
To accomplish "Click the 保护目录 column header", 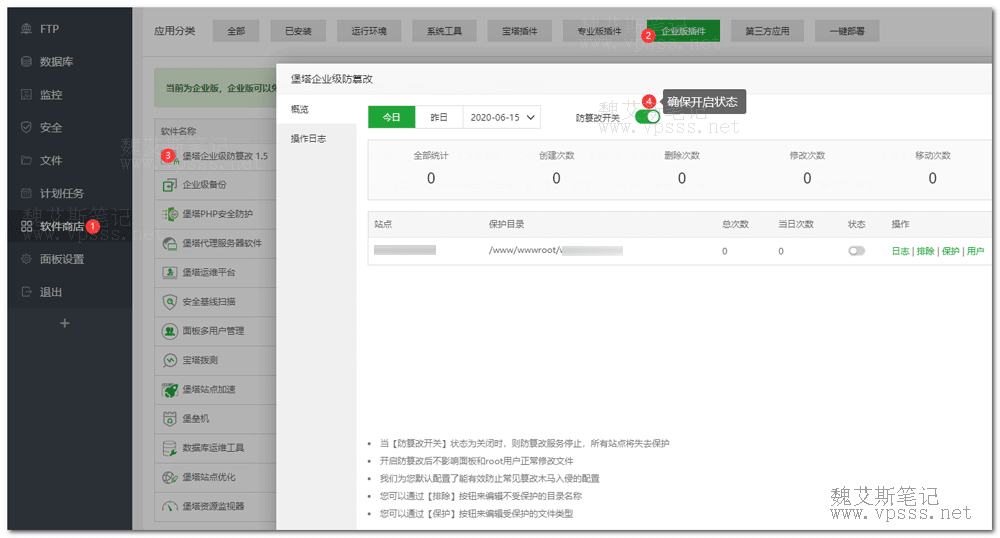I will (506, 224).
